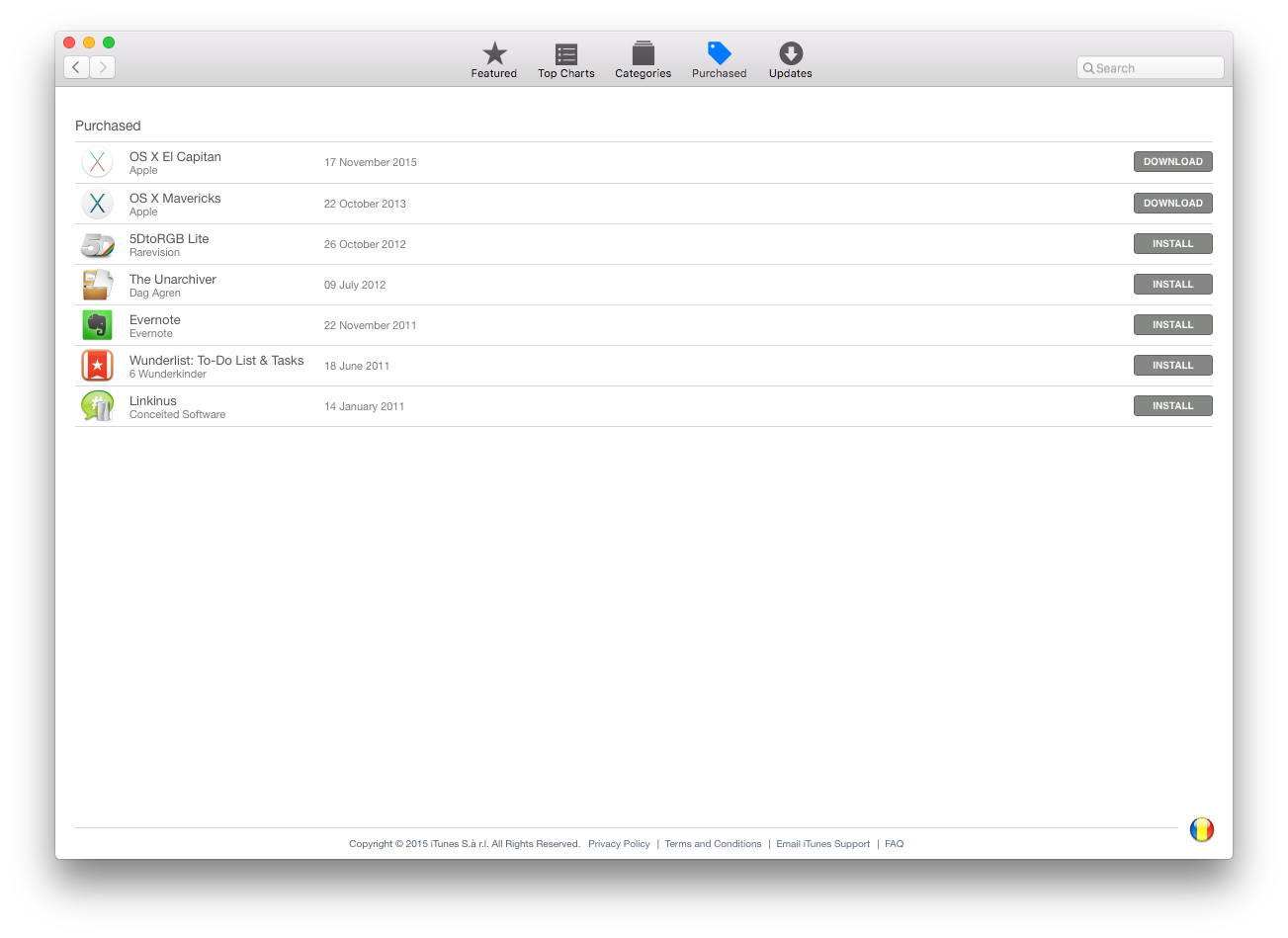Viewport: 1288px width, 938px height.
Task: Install The Unarchiver
Action: tap(1172, 285)
